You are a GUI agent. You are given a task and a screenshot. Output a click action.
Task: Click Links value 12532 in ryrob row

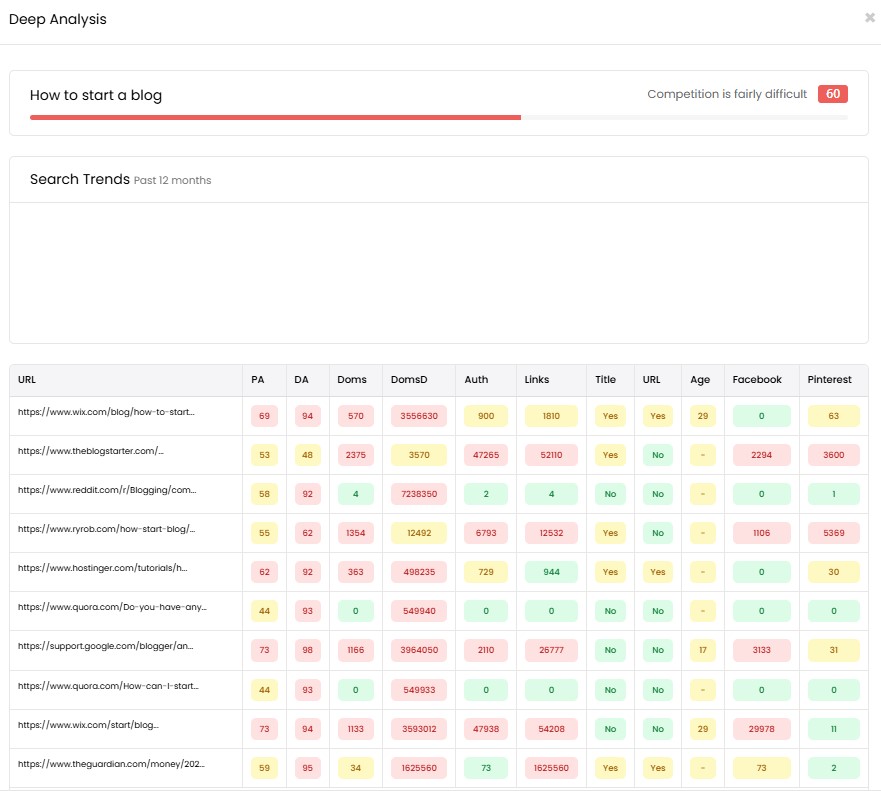551,533
